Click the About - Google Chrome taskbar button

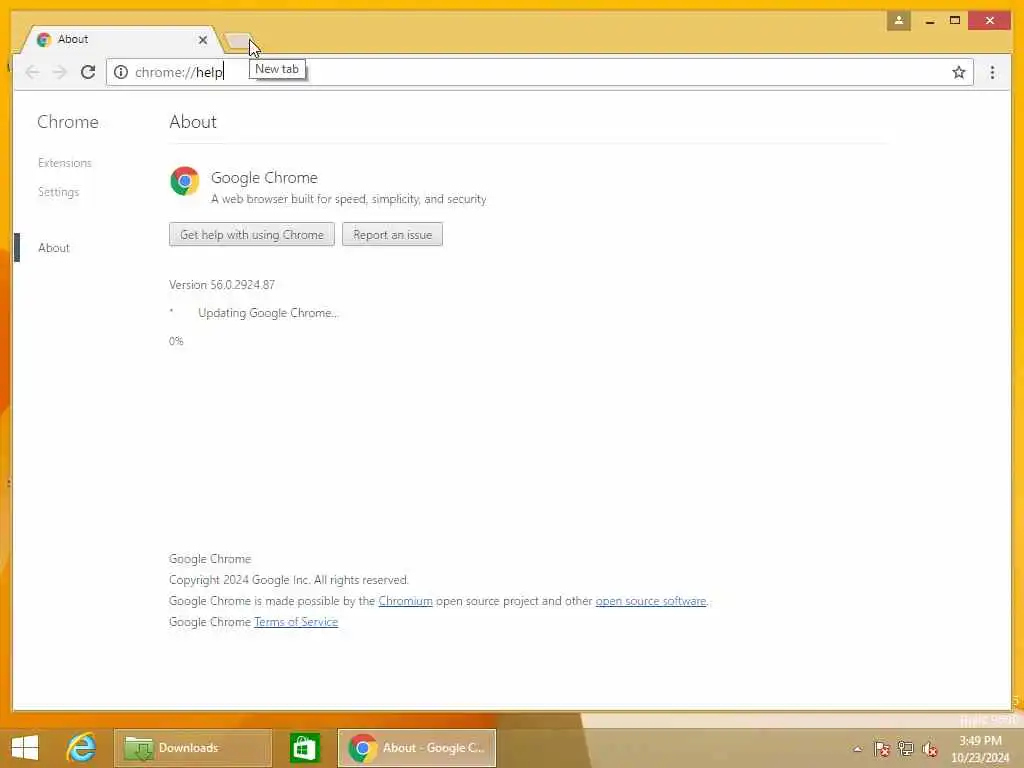pyautogui.click(x=417, y=748)
